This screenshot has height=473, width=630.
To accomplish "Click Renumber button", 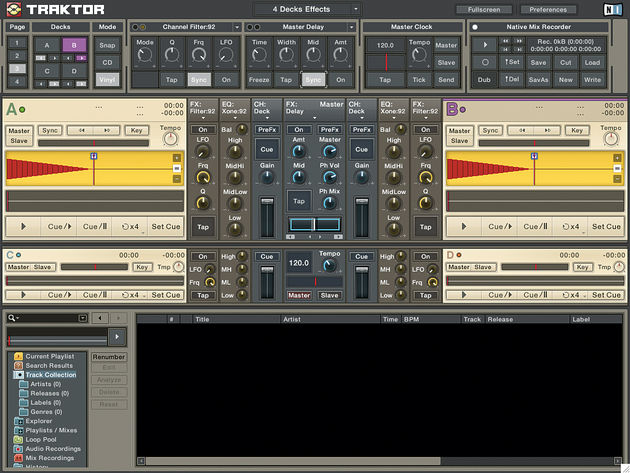I will [108, 357].
